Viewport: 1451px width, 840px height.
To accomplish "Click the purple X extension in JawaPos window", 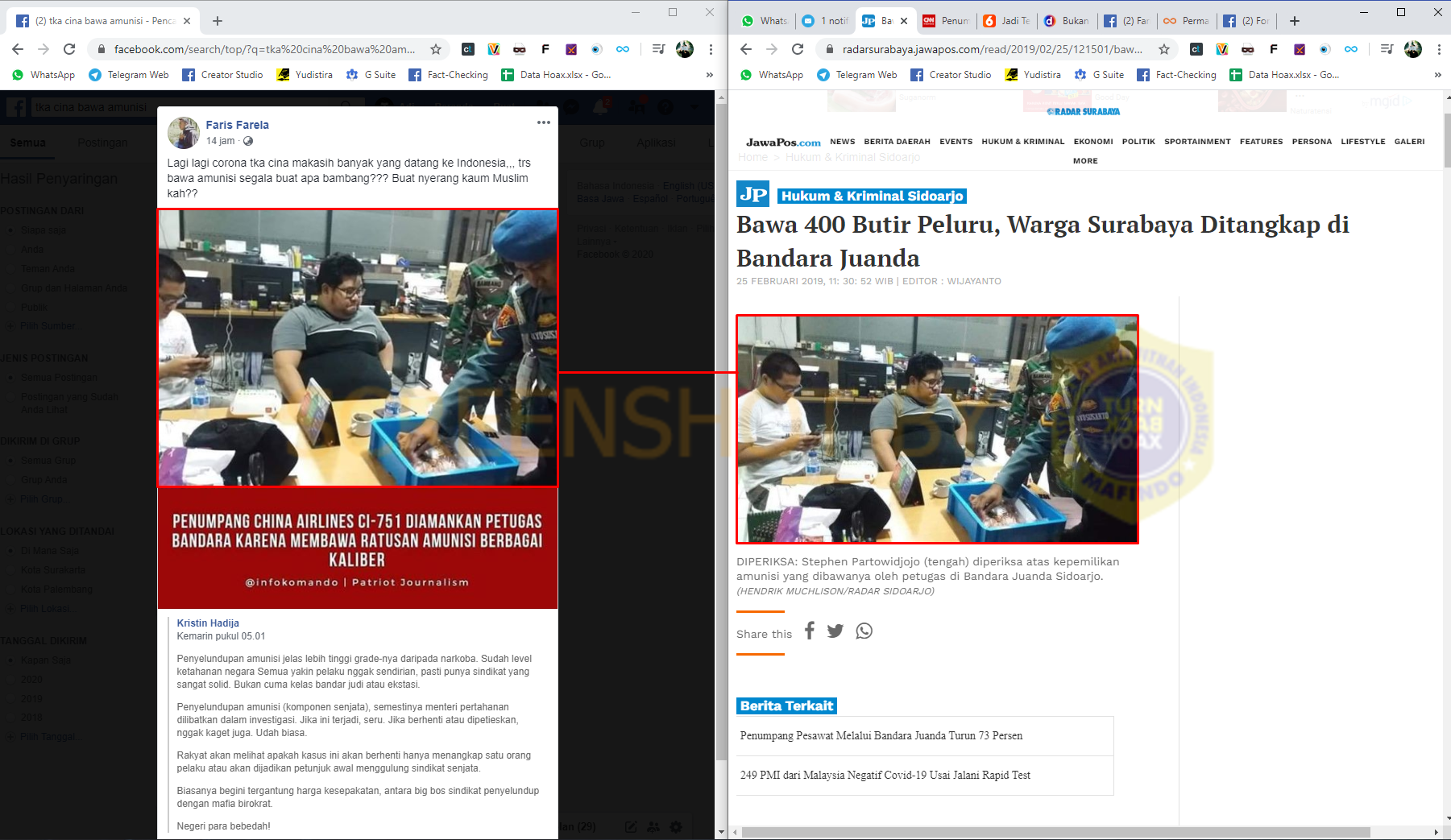I will [x=1300, y=49].
